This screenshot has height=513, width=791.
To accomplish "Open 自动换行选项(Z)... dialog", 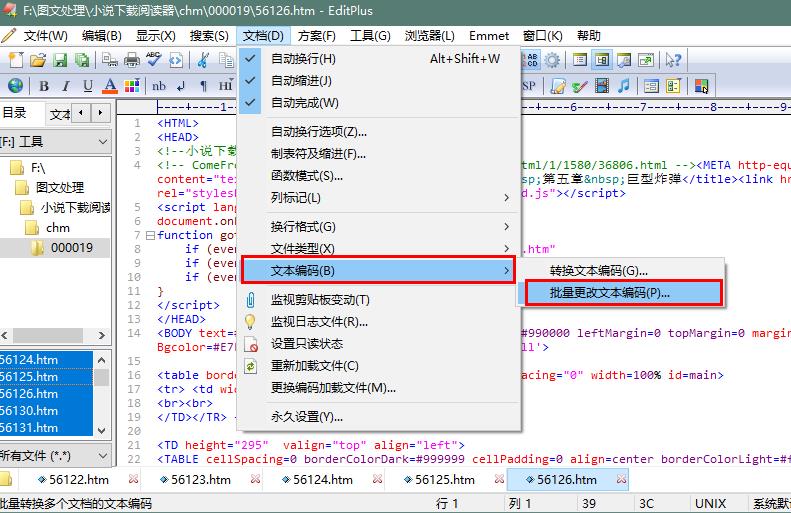I will (379, 132).
